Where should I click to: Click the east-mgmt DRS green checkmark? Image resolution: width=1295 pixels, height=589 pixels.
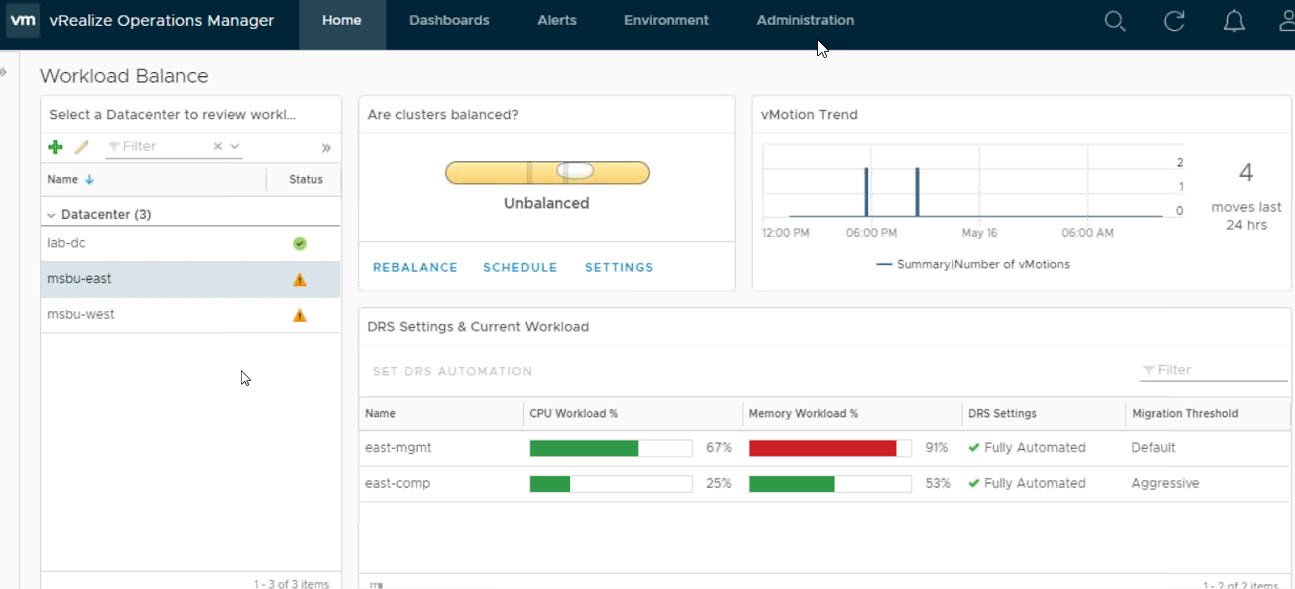click(x=974, y=448)
